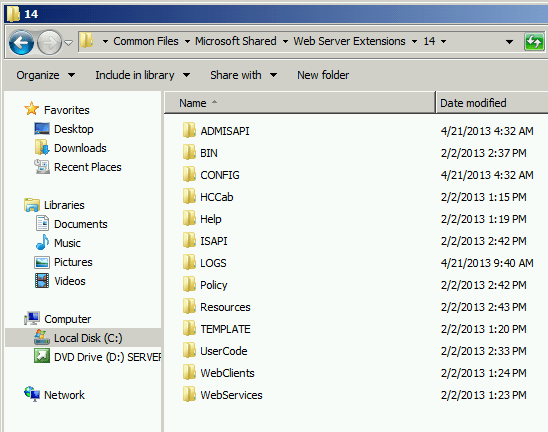Select the WebServices folder name
548x432 pixels.
coord(231,395)
